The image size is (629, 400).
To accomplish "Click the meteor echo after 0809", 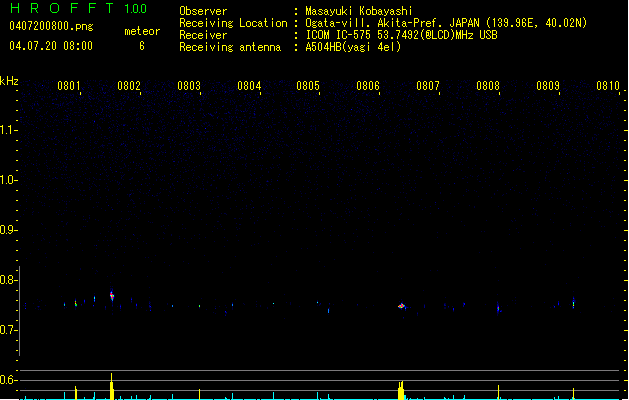I will 573,303.
